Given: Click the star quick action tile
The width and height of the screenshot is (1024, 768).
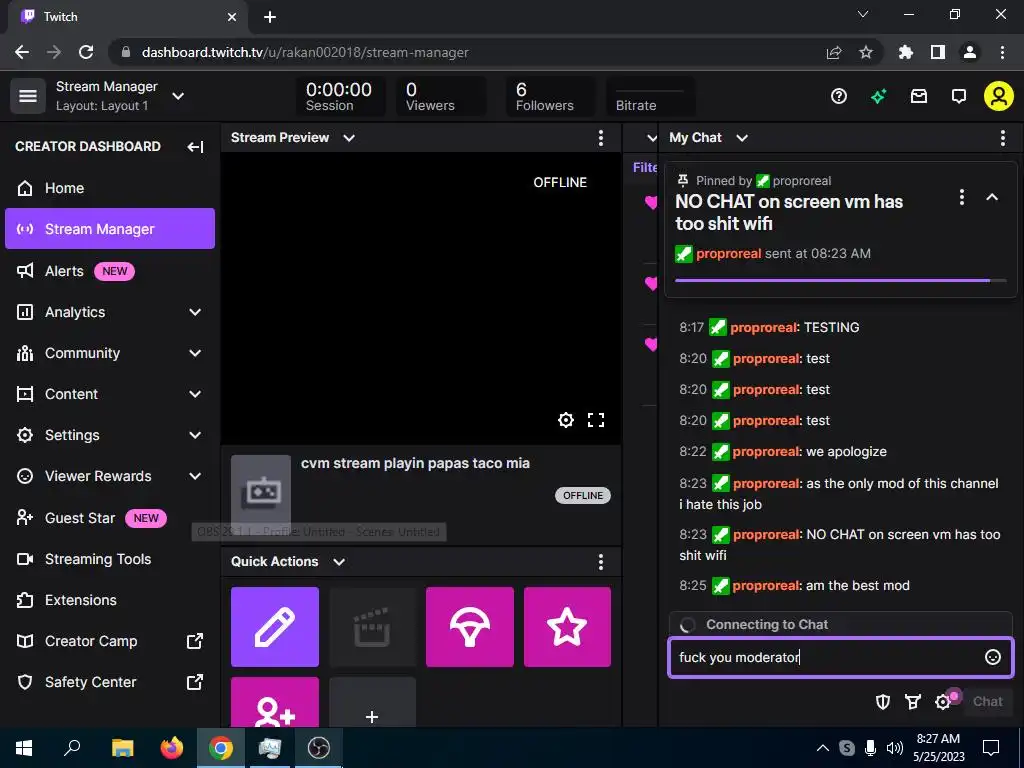Looking at the screenshot, I should coord(567,627).
